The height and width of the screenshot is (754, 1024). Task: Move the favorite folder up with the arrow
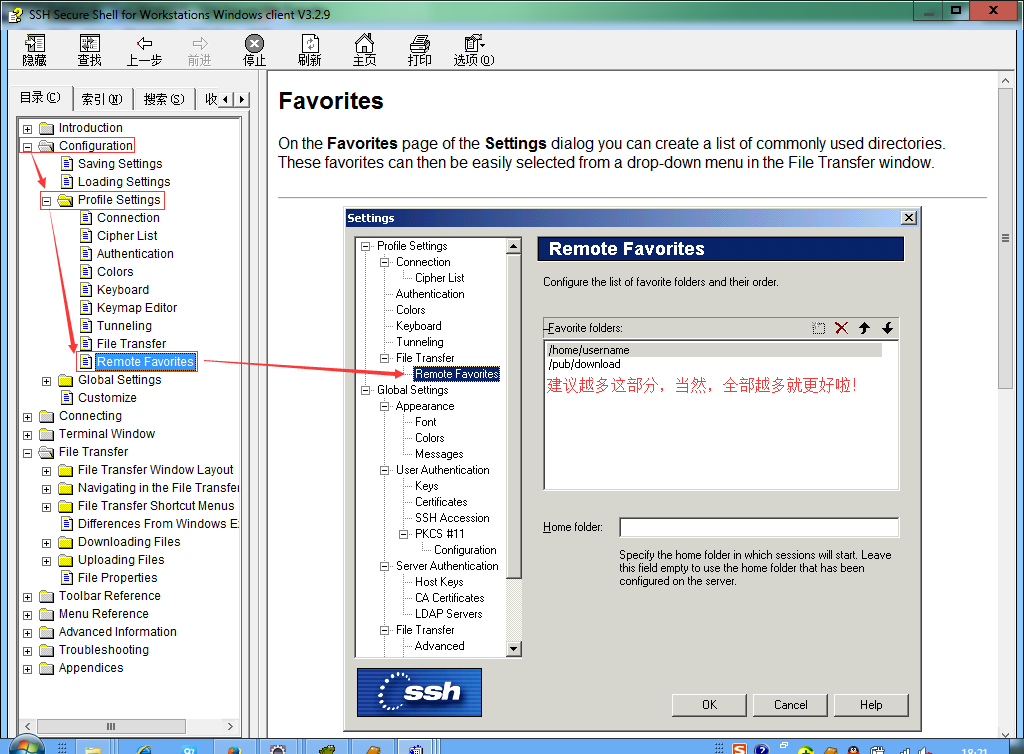(865, 328)
